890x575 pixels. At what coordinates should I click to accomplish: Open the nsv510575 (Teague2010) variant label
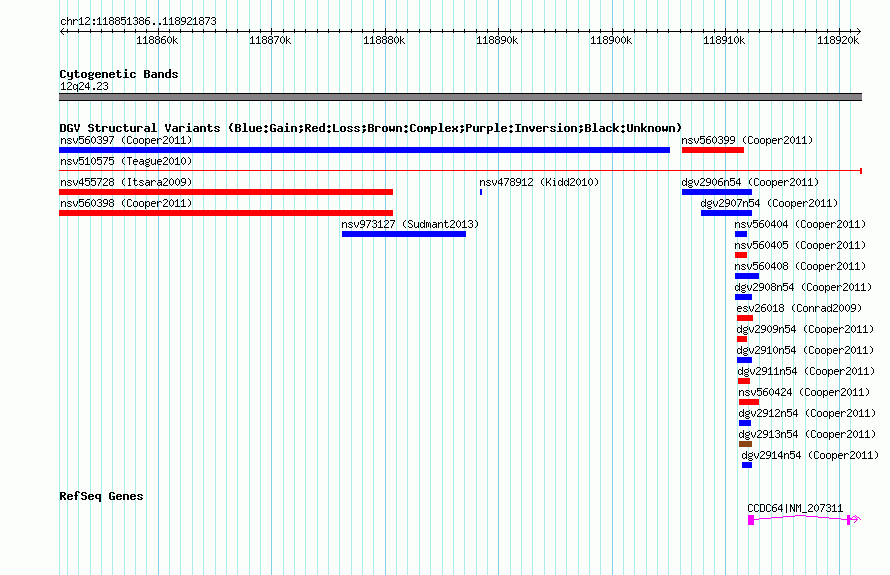point(126,161)
